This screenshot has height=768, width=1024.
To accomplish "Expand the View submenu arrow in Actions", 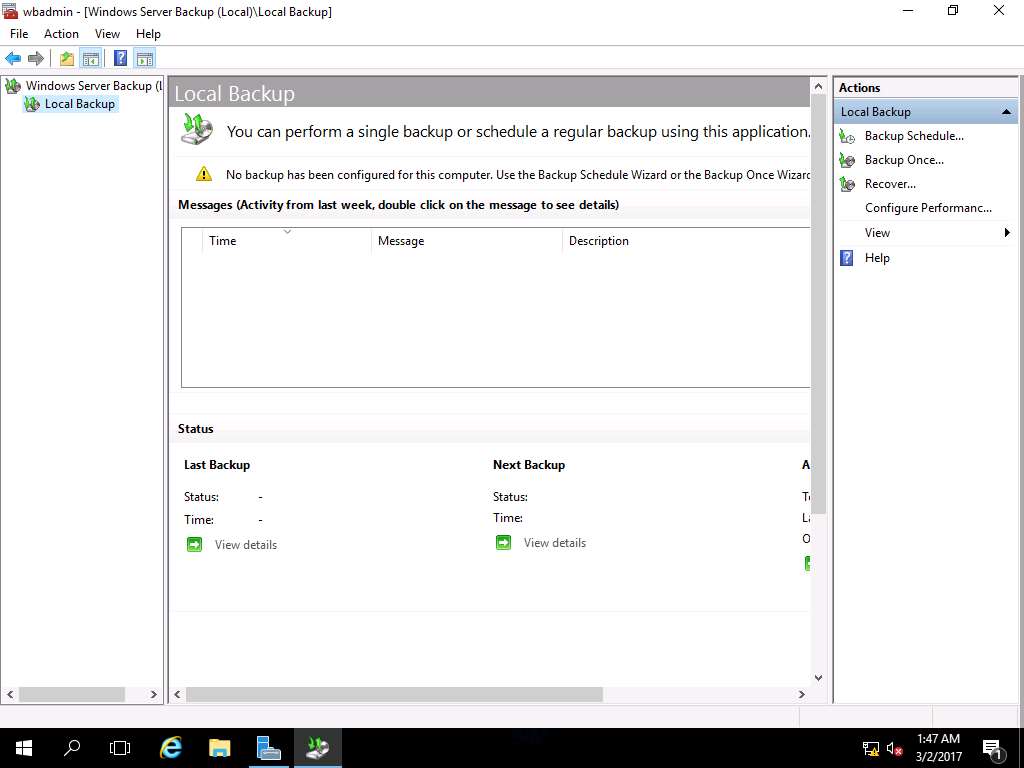I will coord(1007,232).
